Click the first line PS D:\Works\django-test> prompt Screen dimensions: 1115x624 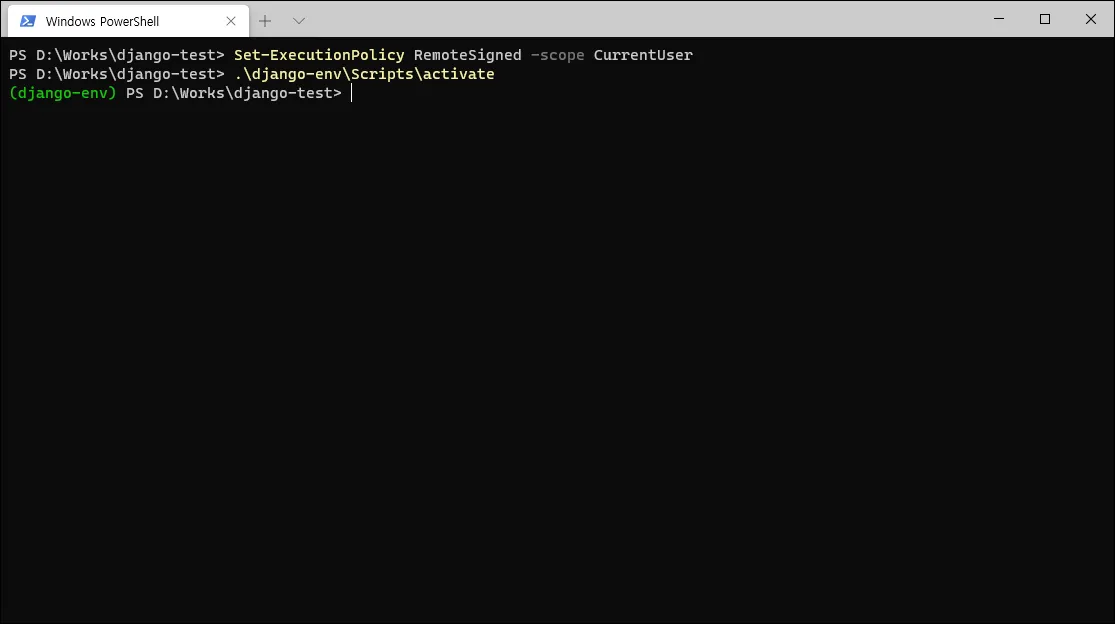[117, 55]
